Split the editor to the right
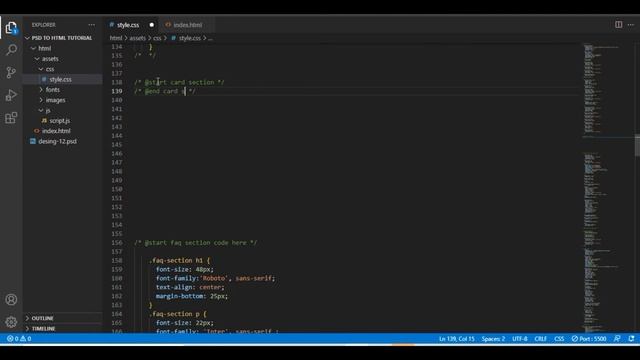Screen dimensions: 640x360 [619, 25]
